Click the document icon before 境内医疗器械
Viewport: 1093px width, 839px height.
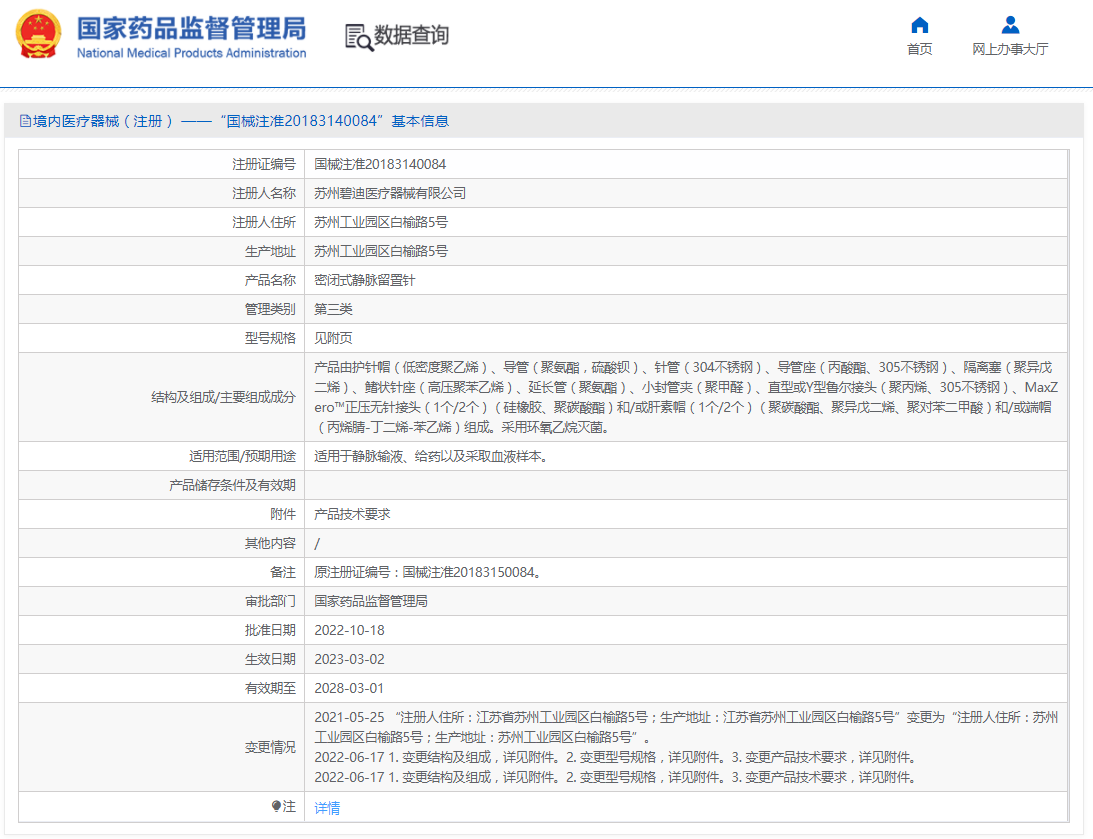pyautogui.click(x=25, y=121)
